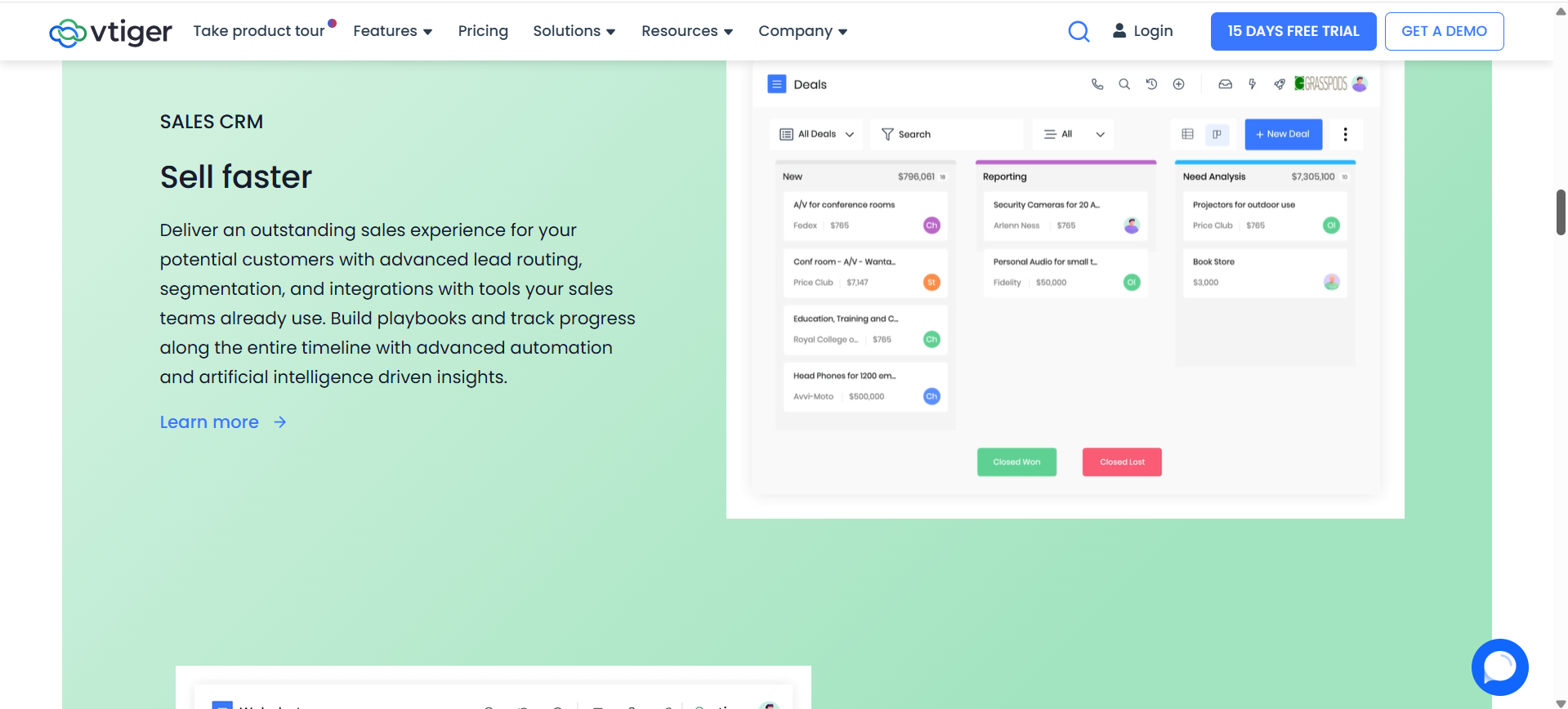Click the history icon in Deals header

tap(1151, 84)
